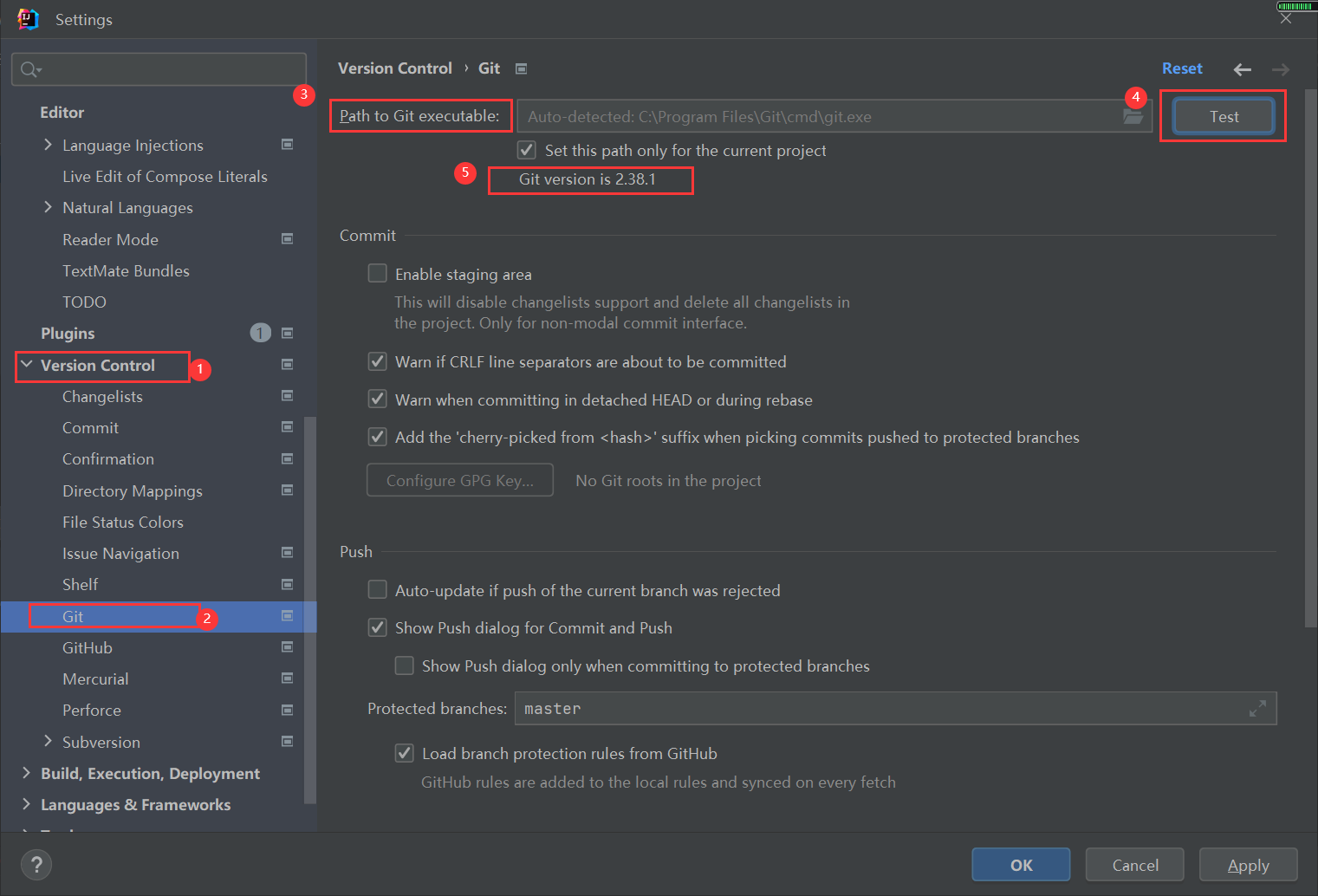1318x896 pixels.
Task: Select GitHub settings page
Action: pos(88,647)
